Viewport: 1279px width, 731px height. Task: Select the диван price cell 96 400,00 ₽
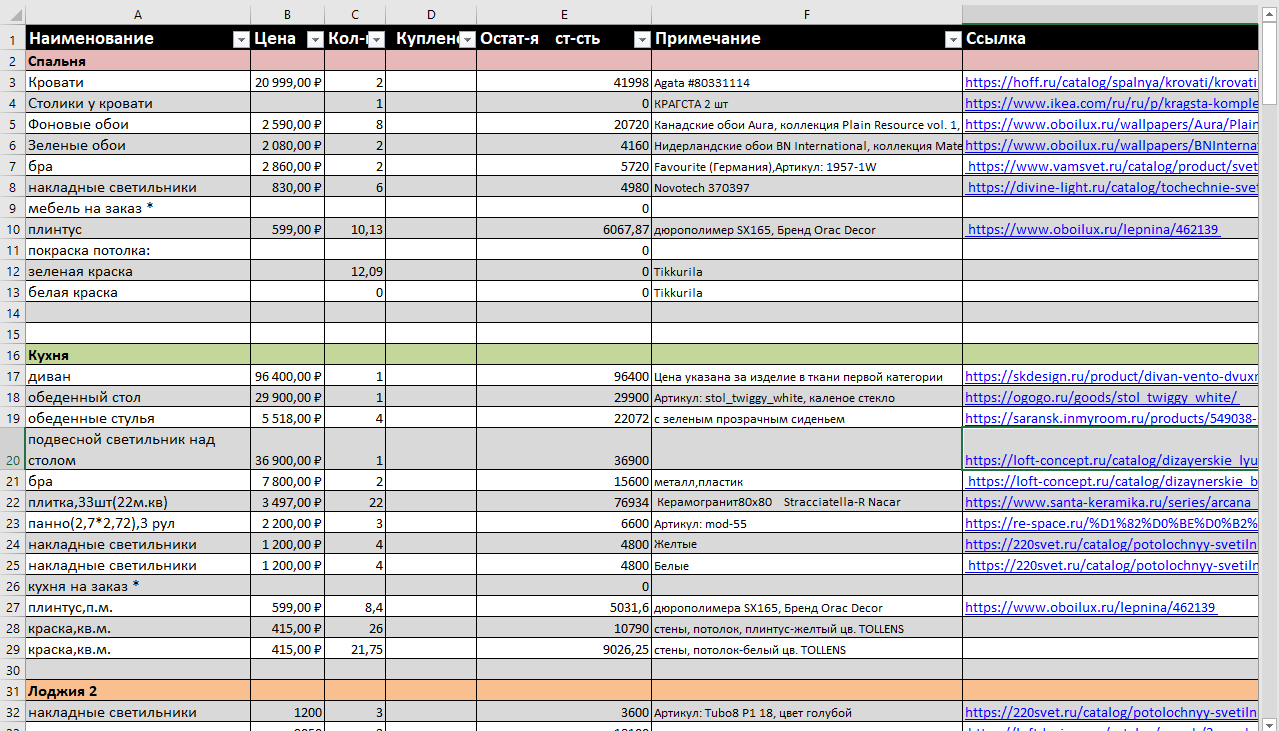pyautogui.click(x=287, y=377)
